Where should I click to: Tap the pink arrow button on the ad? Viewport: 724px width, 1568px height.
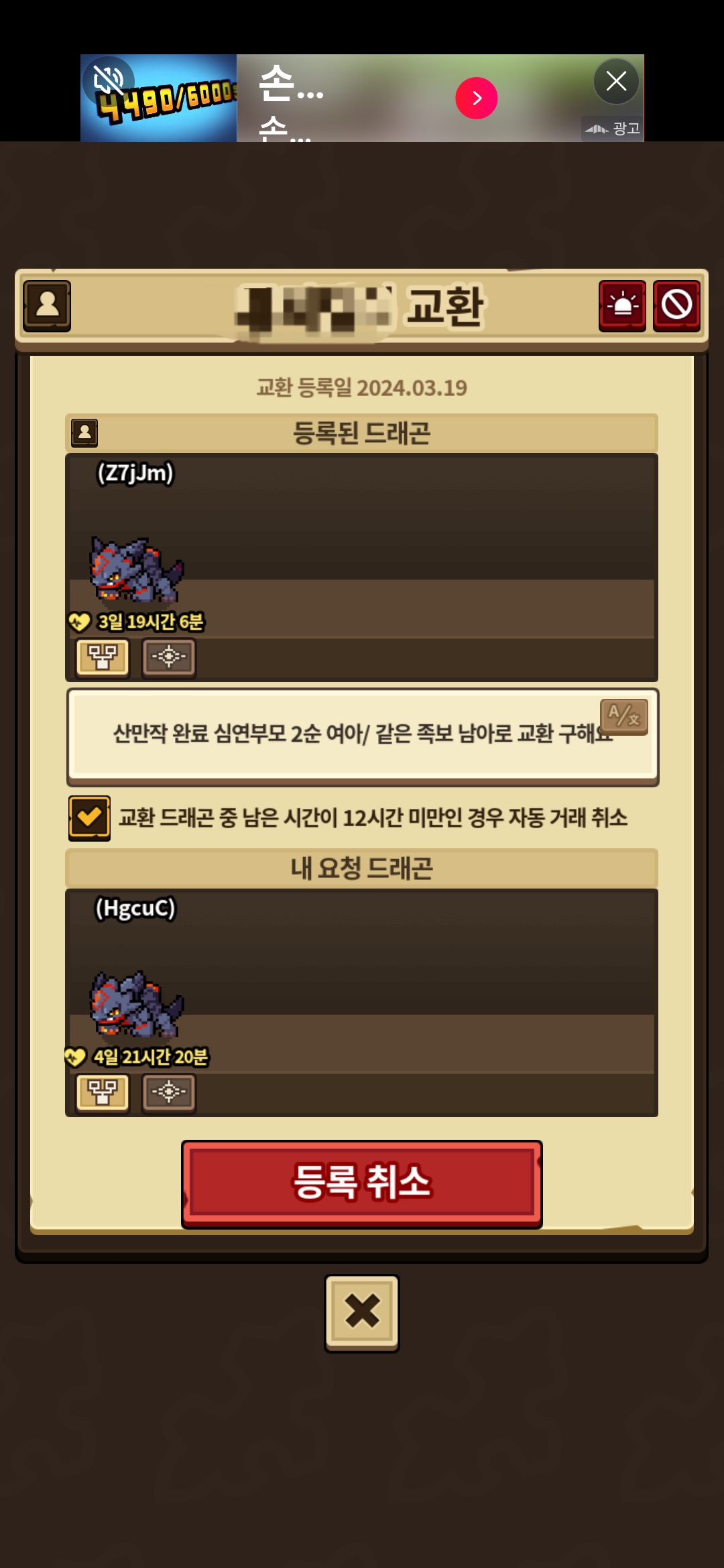[477, 99]
